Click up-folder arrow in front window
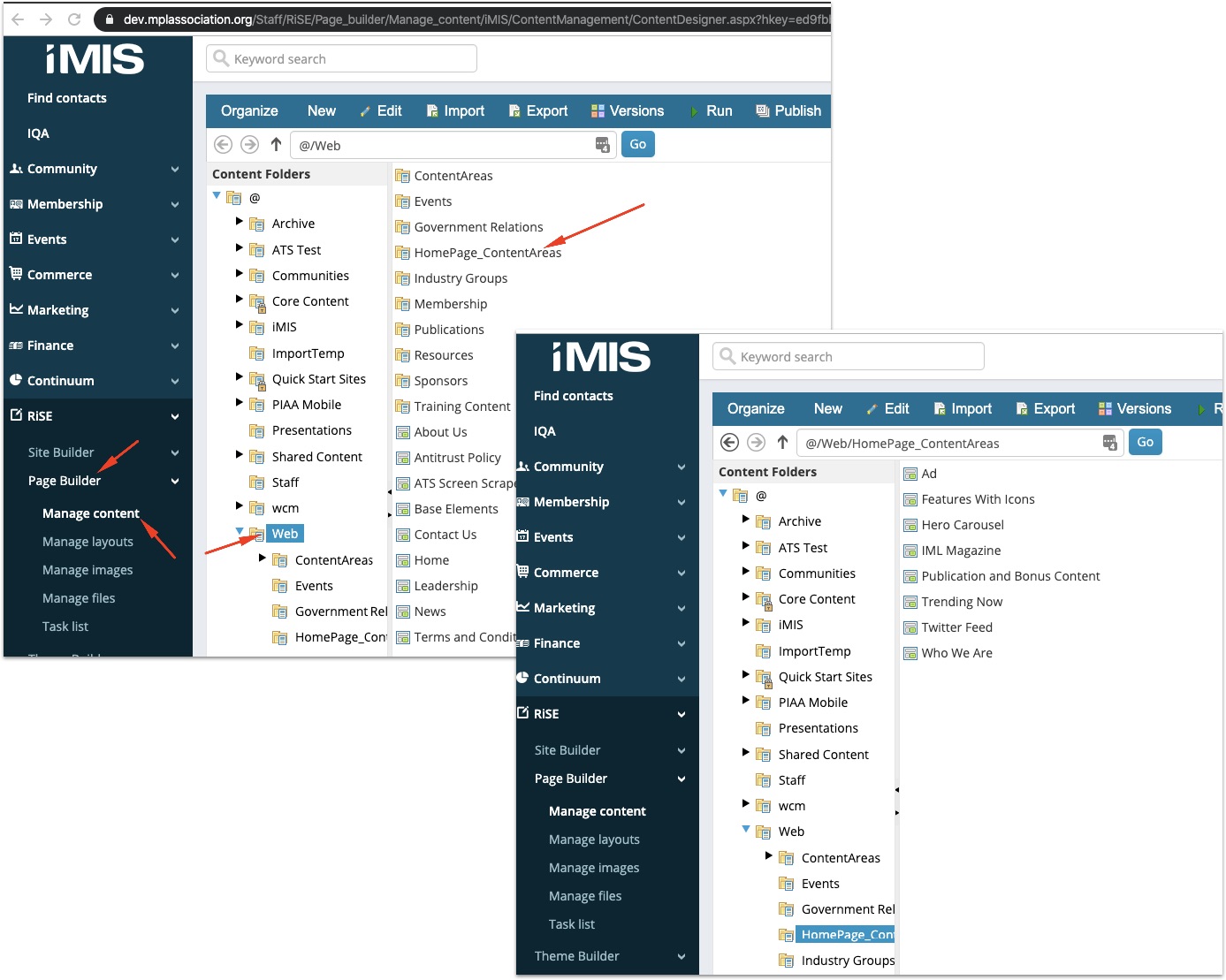This screenshot has height=980, width=1226. pos(782,442)
